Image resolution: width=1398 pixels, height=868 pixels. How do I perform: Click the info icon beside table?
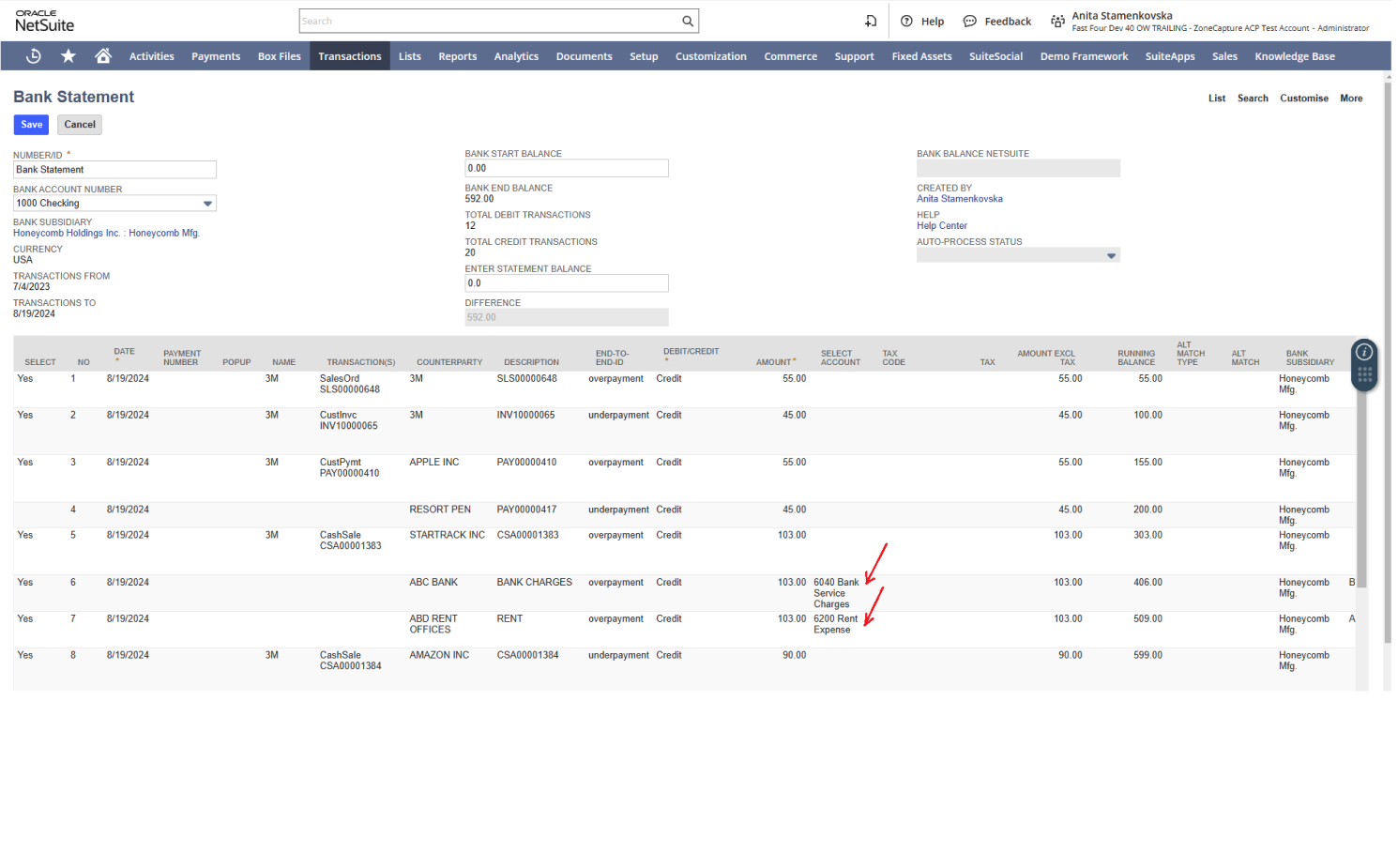pos(1364,352)
